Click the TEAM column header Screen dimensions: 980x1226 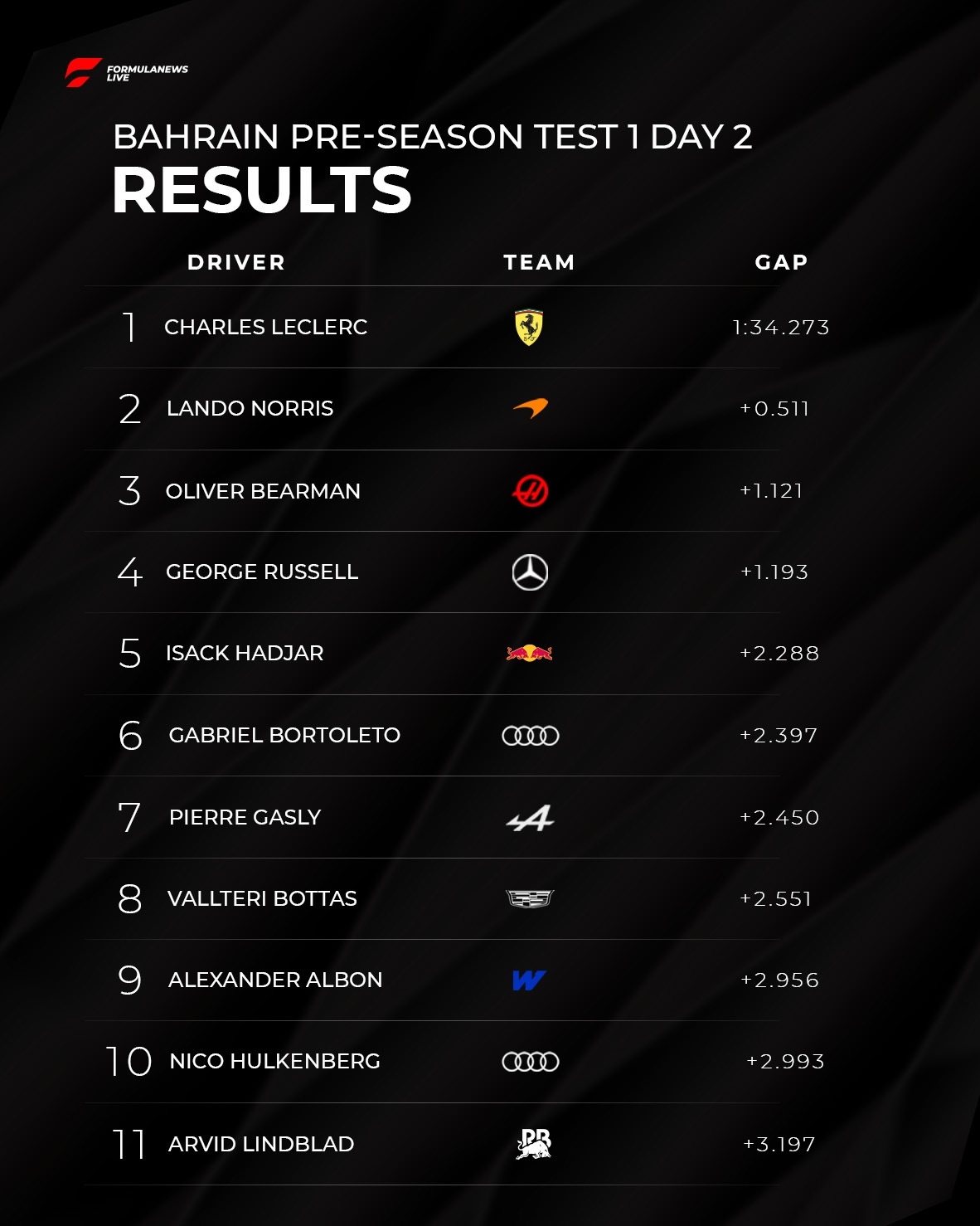point(539,263)
